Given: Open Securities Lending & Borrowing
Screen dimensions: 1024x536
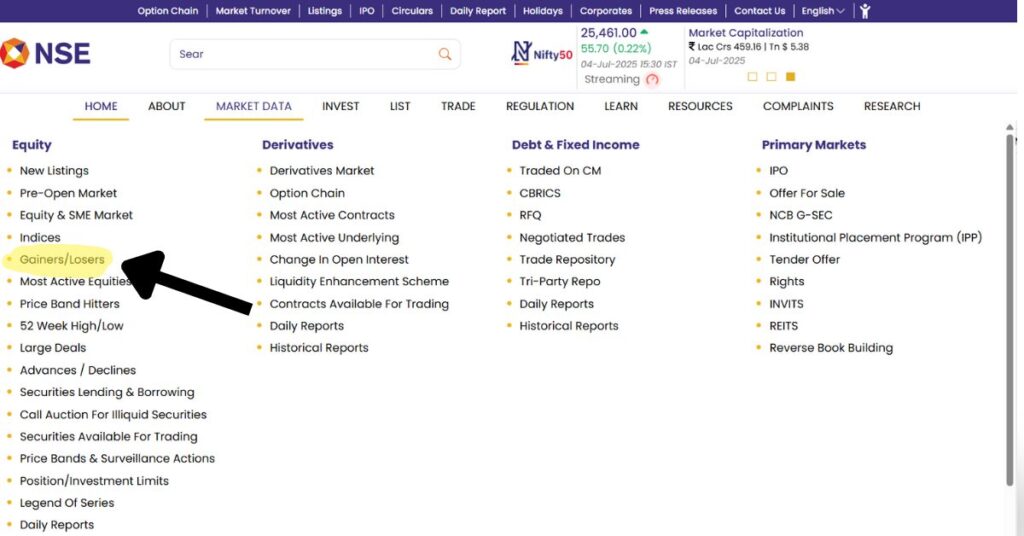Looking at the screenshot, I should [107, 392].
